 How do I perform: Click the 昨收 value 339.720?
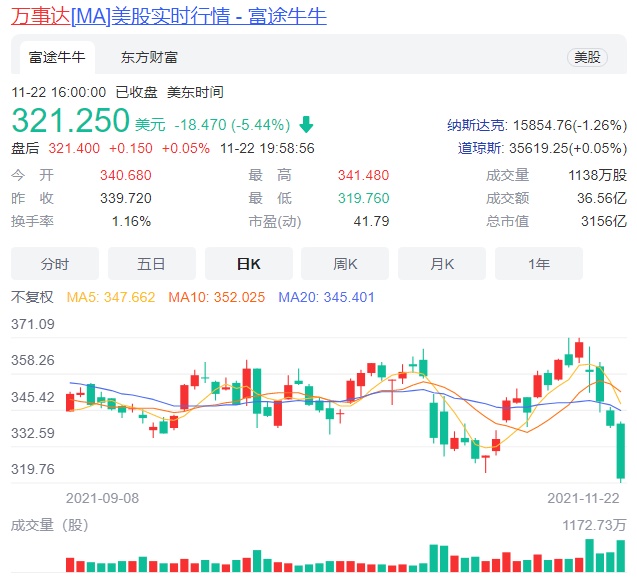click(126, 198)
